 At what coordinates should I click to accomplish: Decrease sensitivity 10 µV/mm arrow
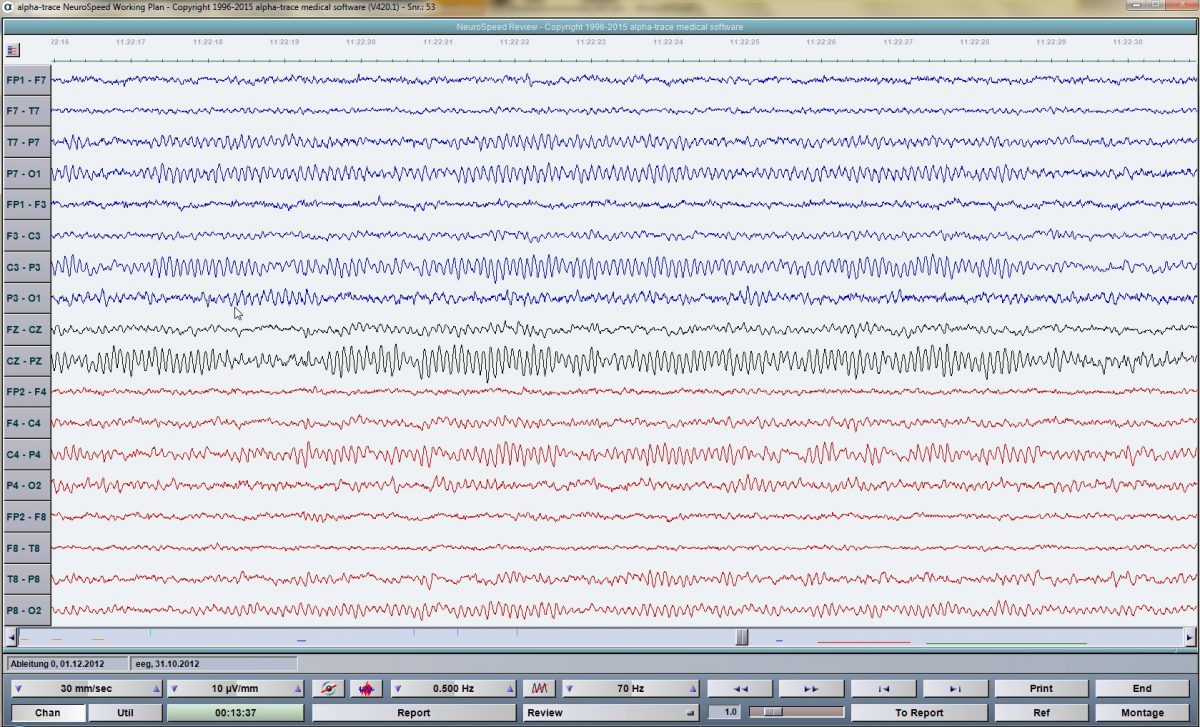(174, 688)
